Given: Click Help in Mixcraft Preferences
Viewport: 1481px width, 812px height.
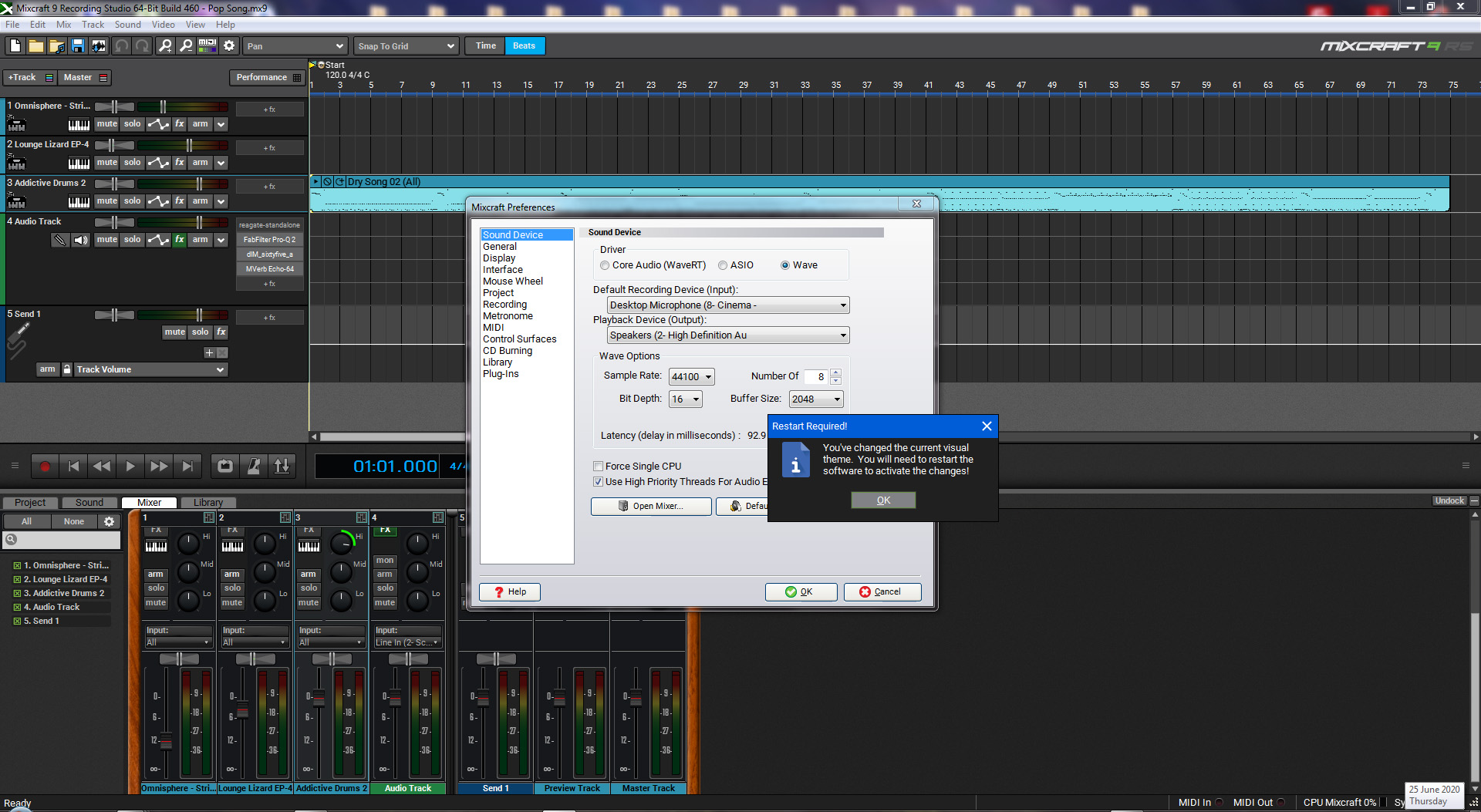Looking at the screenshot, I should click(510, 592).
